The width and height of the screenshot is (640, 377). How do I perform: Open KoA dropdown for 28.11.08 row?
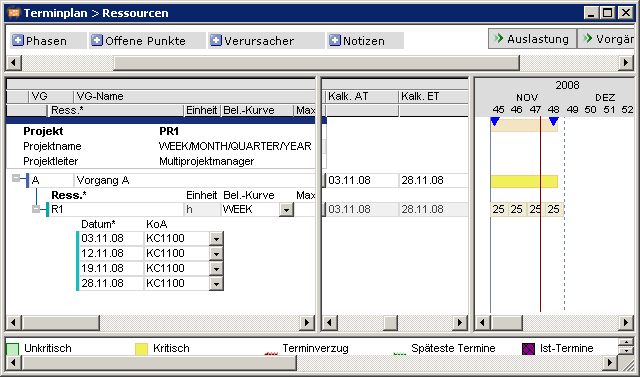[x=216, y=284]
